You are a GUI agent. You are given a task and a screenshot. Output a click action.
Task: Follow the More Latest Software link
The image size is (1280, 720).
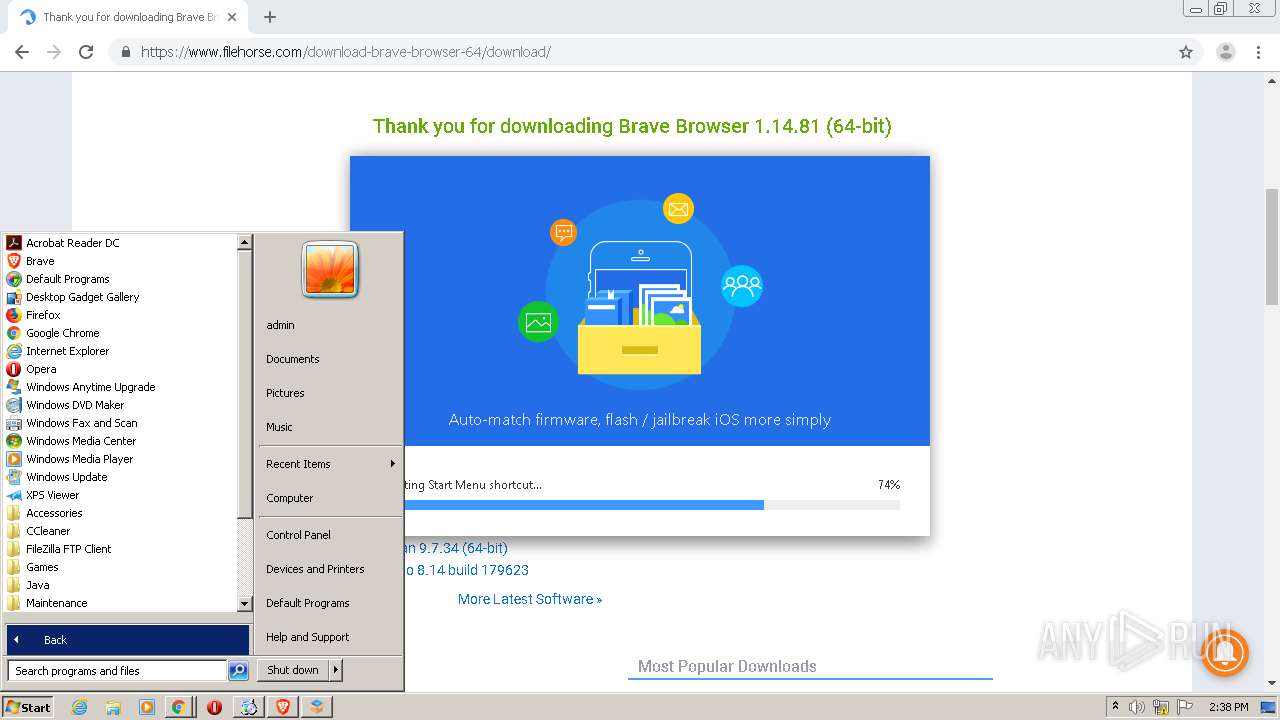pyautogui.click(x=530, y=599)
